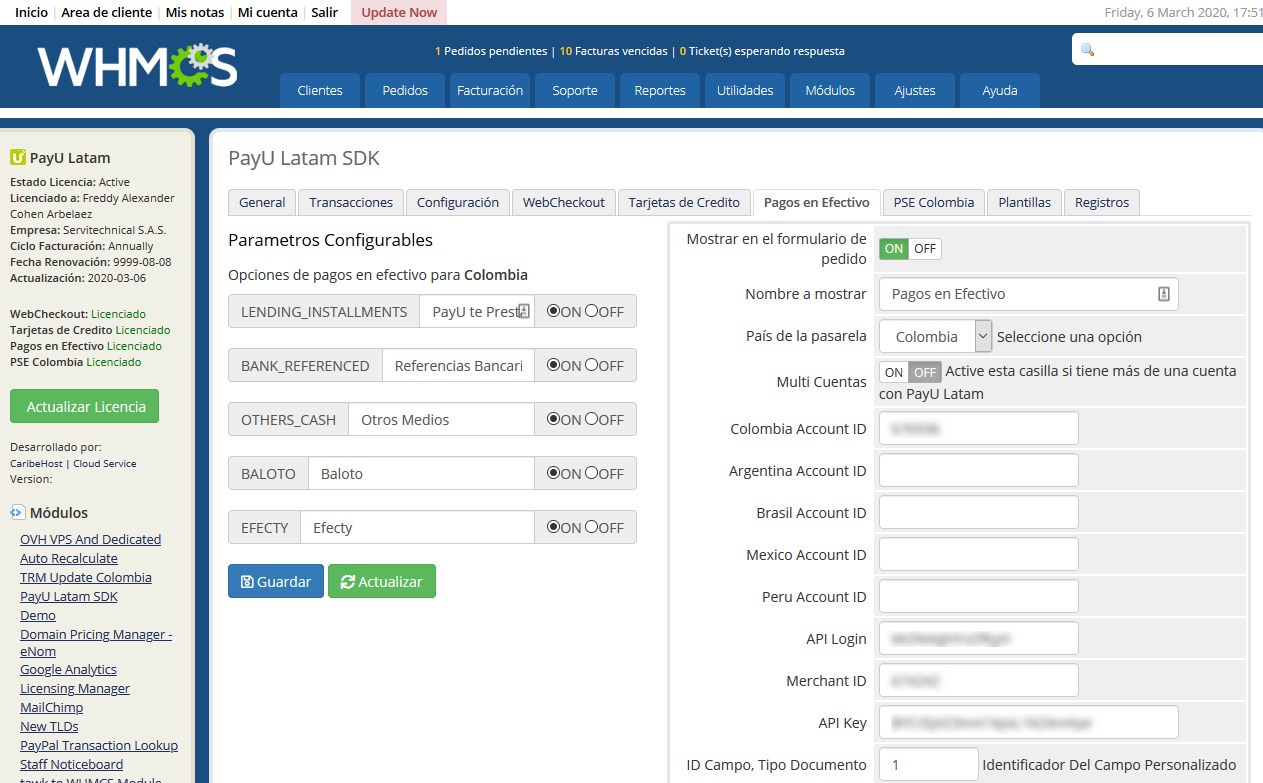Screen dimensions: 1263x783
Task: Click the Argentina Account ID field
Action: pyautogui.click(x=979, y=470)
